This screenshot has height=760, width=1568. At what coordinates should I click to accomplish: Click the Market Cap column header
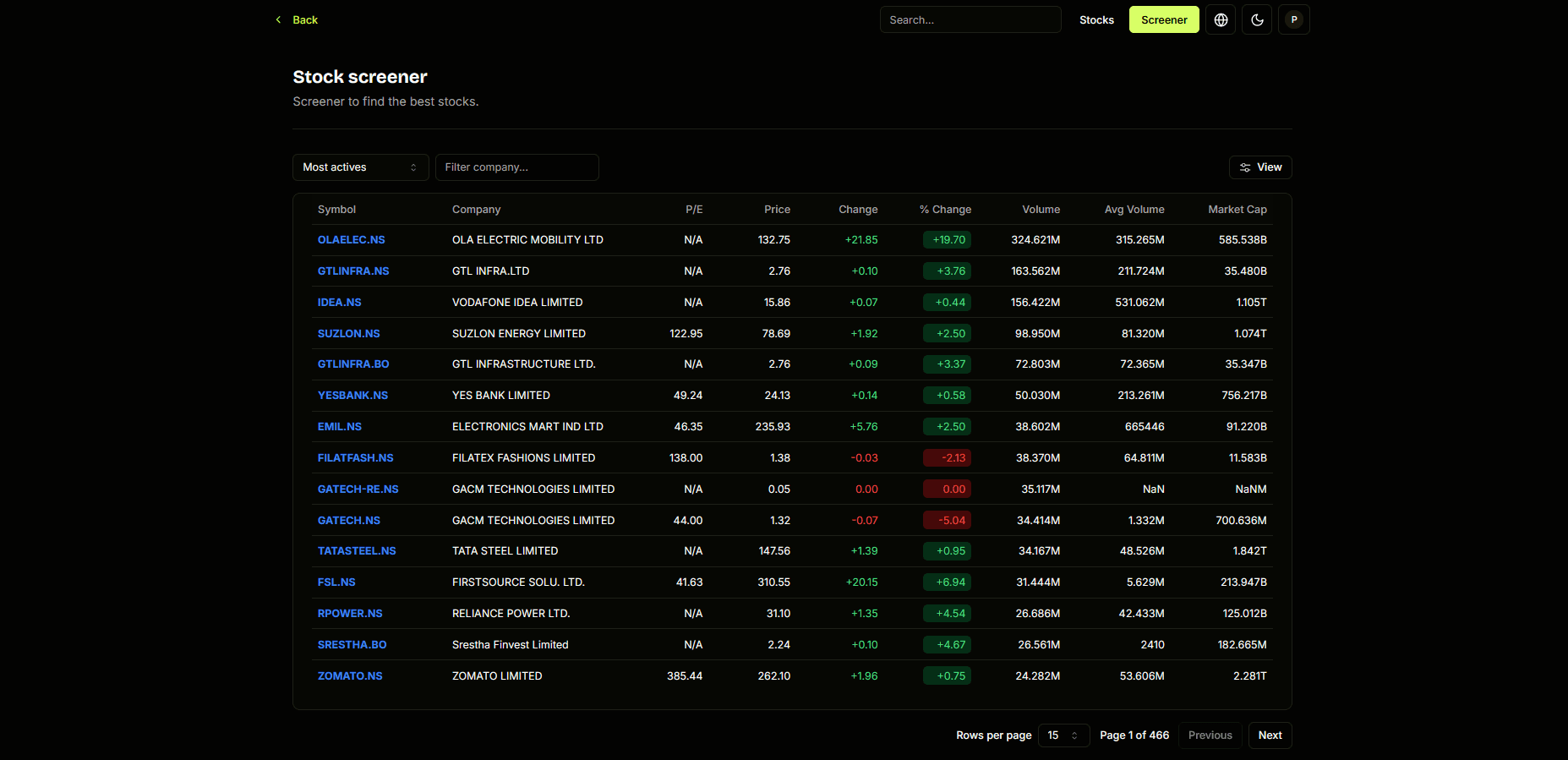pyautogui.click(x=1237, y=210)
